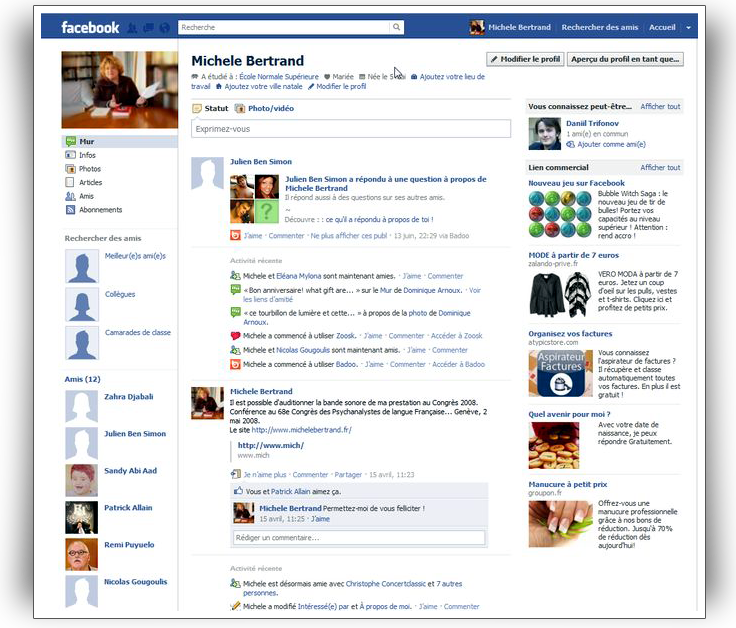This screenshot has width=736, height=628.
Task: Open MODE à partir de 7 euros ad
Action: click(x=574, y=255)
